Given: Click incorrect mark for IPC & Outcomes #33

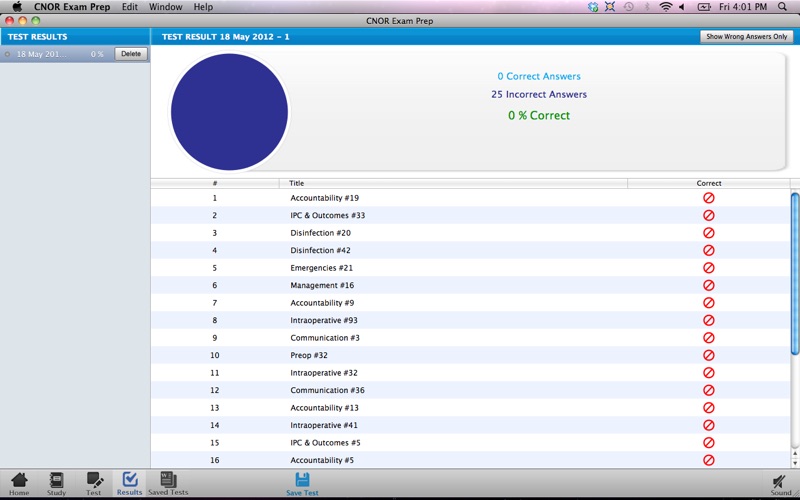Looking at the screenshot, I should tap(709, 215).
